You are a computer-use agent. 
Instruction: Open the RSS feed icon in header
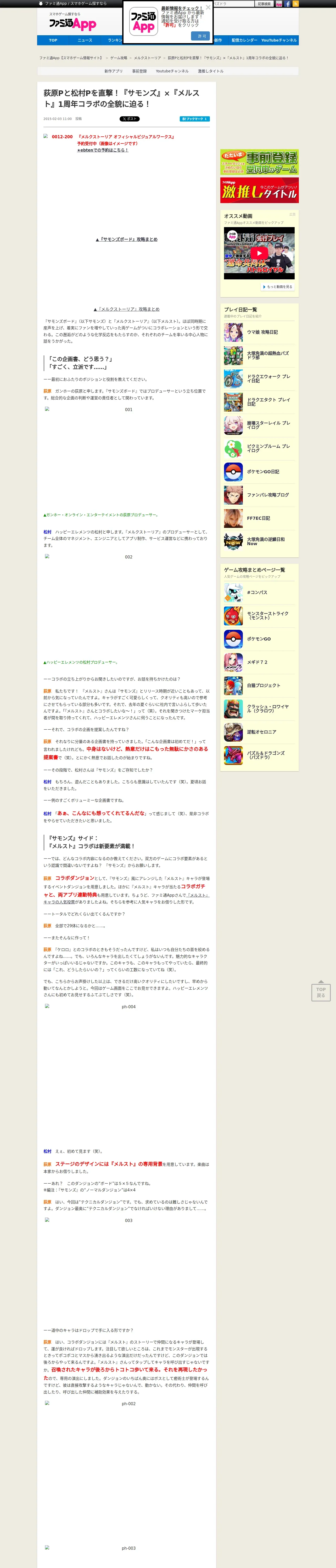click(x=296, y=4)
